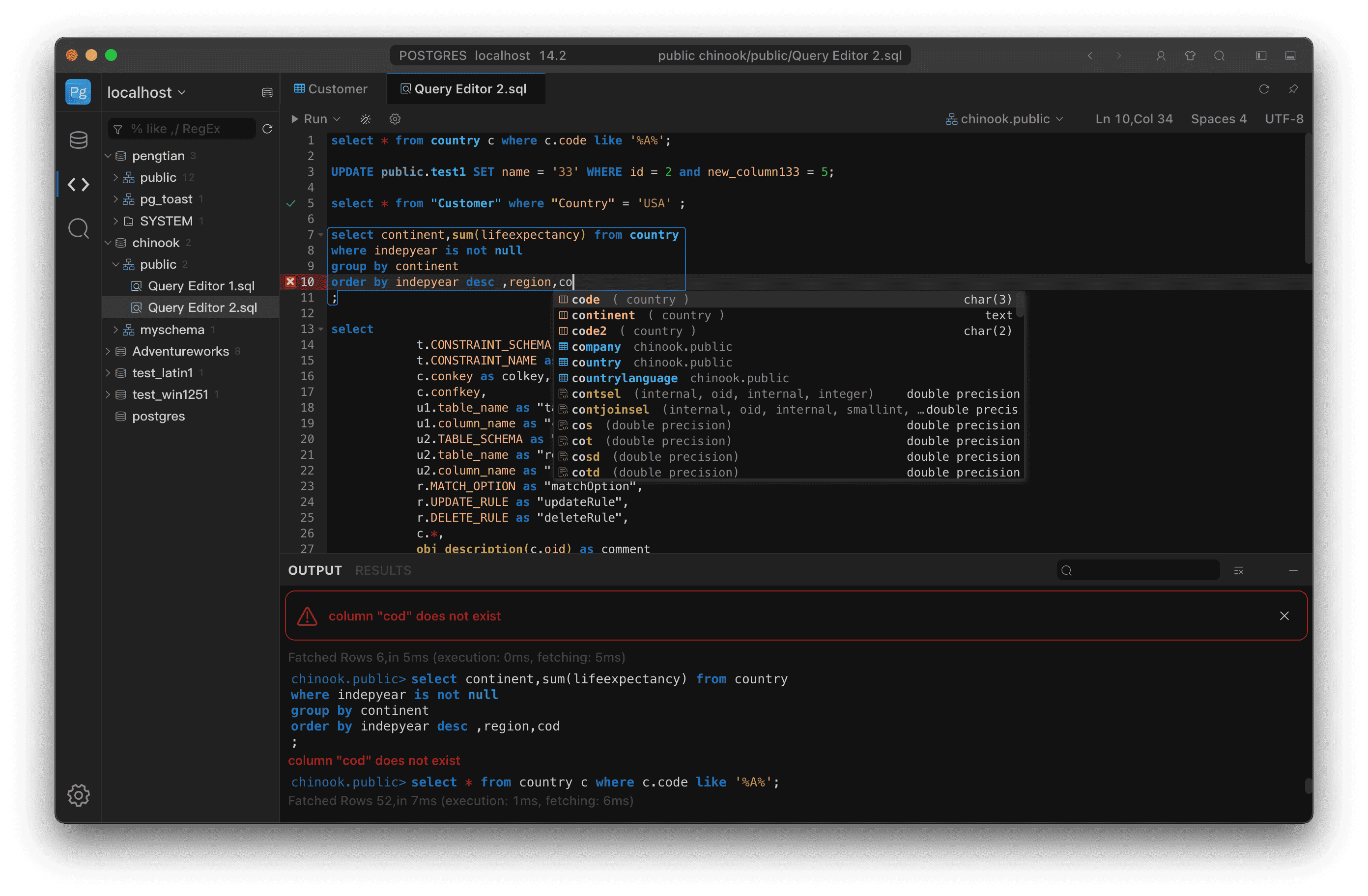Screen dimensions: 1368x896
Task: Switch to the RESULTS tab
Action: 383,570
